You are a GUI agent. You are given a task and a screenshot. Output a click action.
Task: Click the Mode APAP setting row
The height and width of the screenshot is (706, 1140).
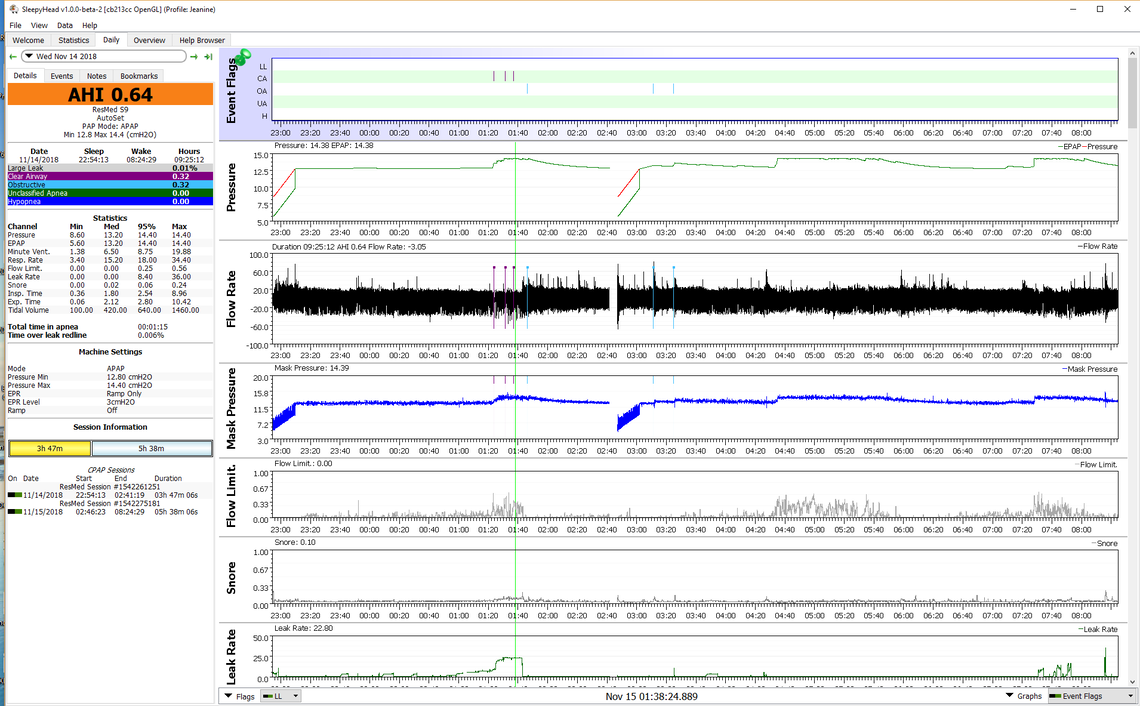pyautogui.click(x=110, y=369)
